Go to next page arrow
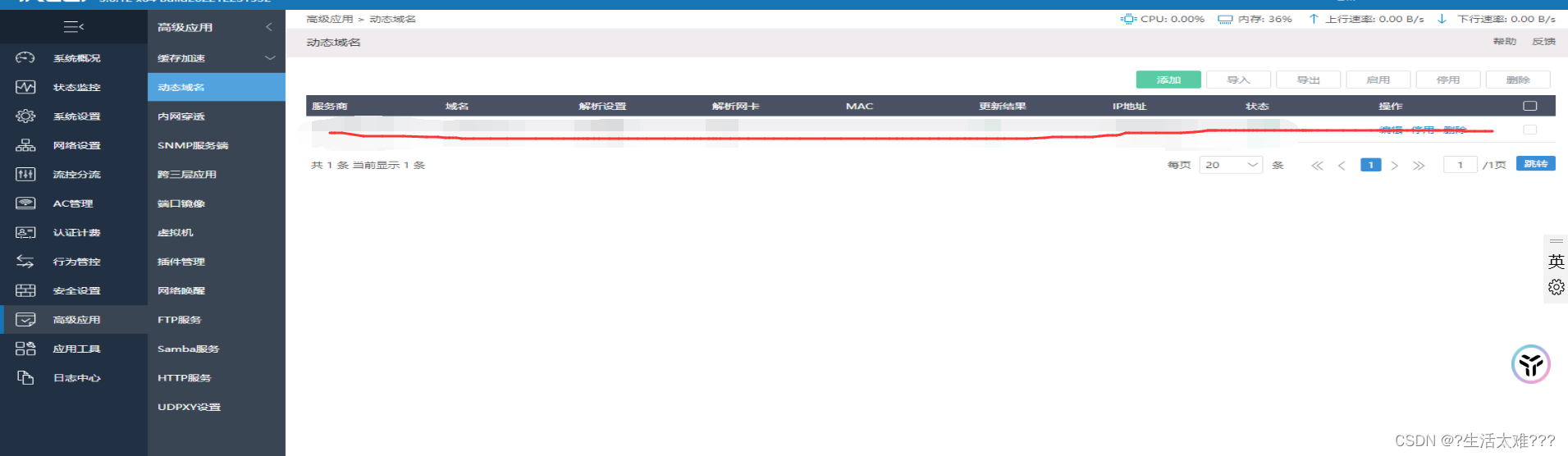This screenshot has width=1568, height=456. click(x=1394, y=166)
